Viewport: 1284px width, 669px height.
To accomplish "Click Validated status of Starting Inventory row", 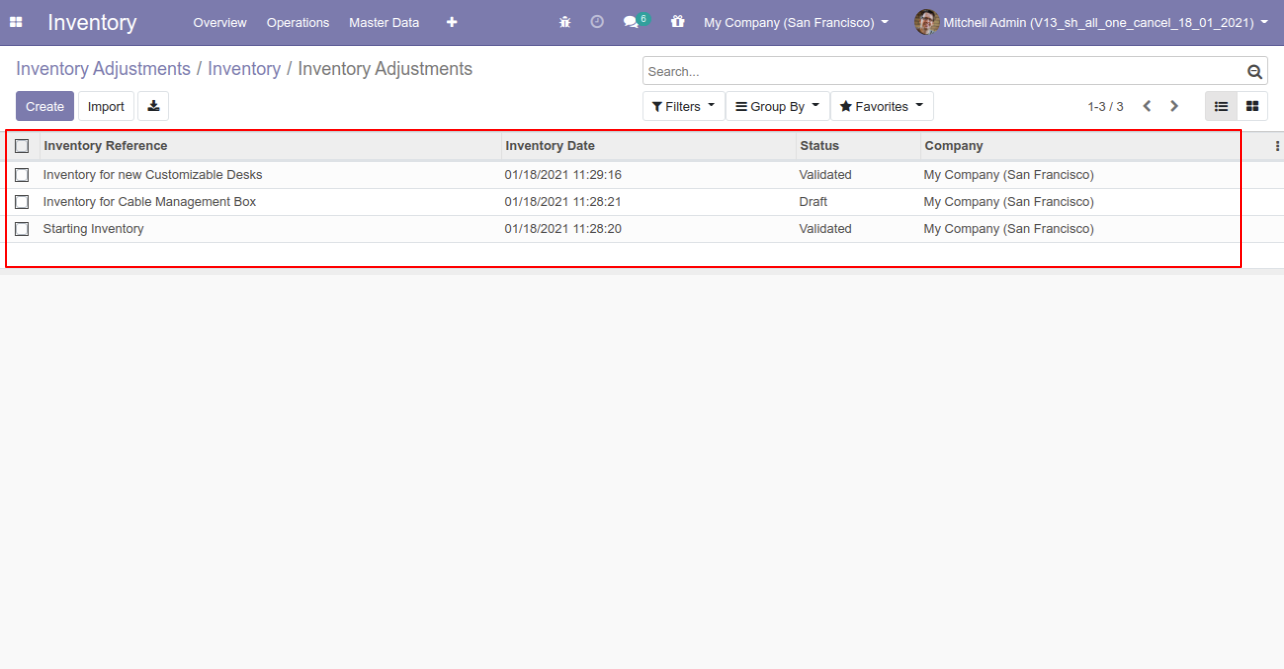I will (x=825, y=229).
